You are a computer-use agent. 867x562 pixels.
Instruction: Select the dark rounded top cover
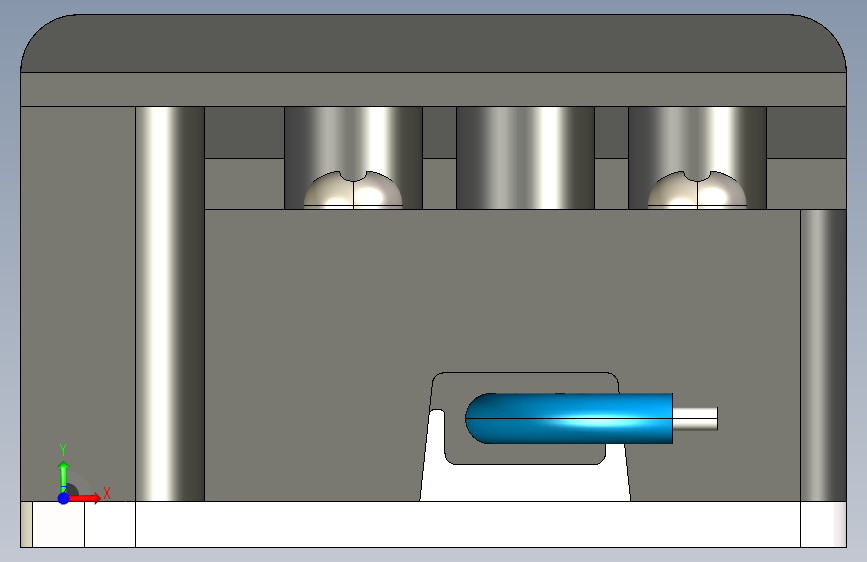434,43
